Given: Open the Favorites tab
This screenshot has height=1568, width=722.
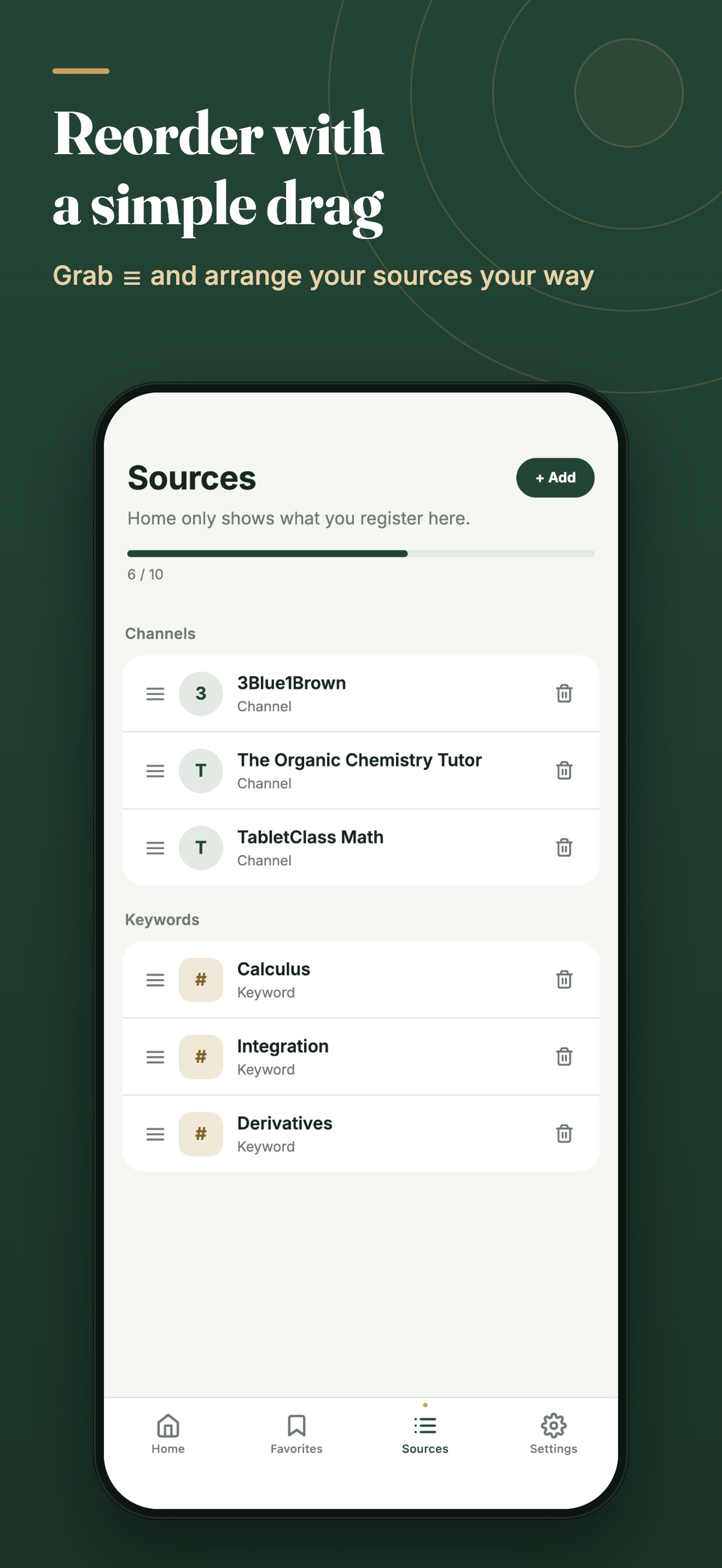Looking at the screenshot, I should 296,1434.
